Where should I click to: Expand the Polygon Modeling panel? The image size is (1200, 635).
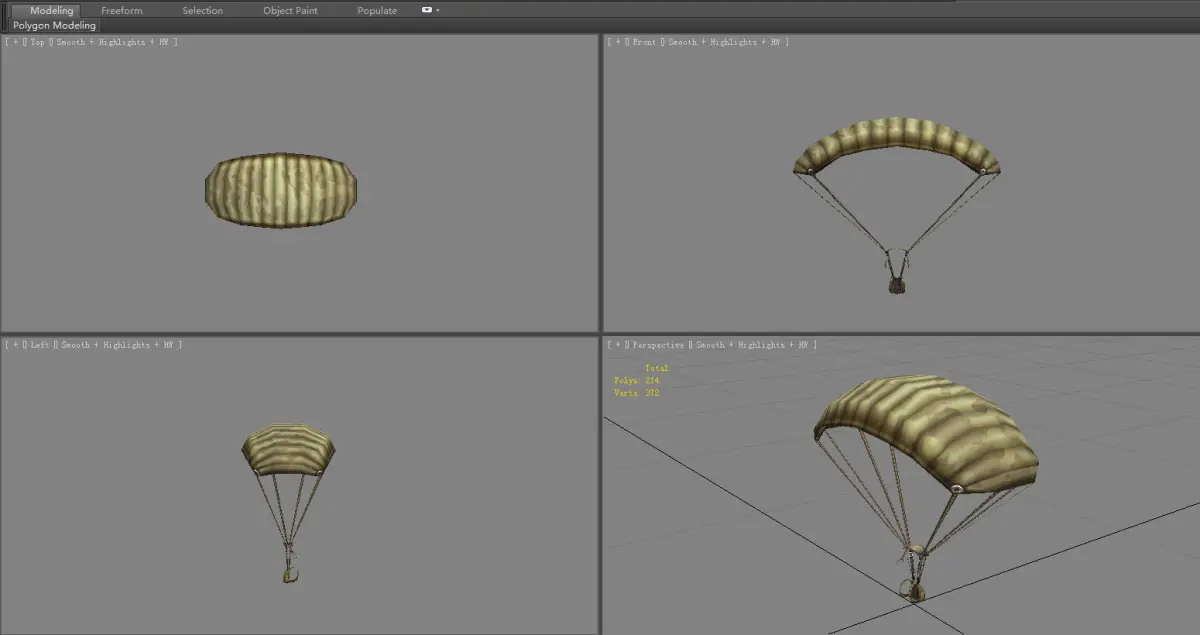click(55, 25)
